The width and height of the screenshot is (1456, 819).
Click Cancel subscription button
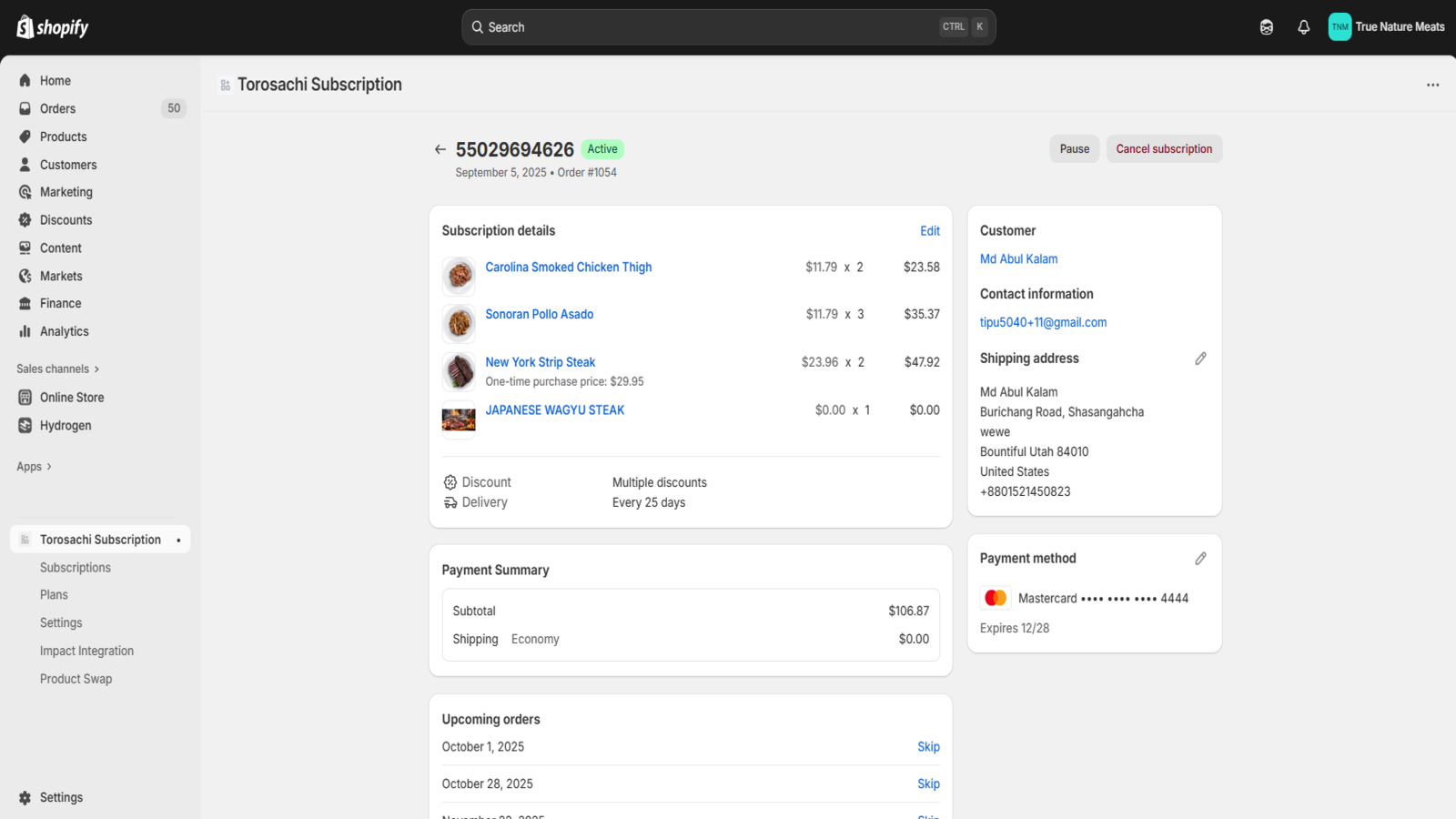point(1164,149)
